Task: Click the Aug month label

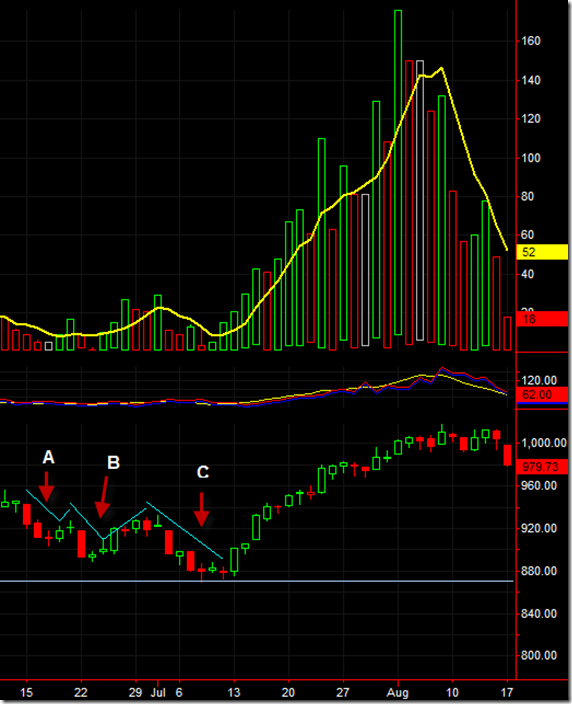Action: point(398,693)
